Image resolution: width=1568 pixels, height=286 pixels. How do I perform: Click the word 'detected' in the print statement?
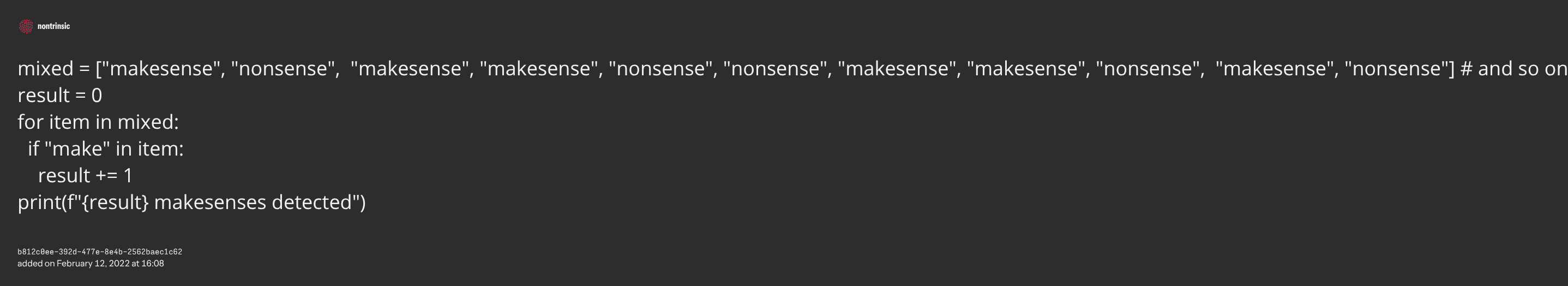click(311, 202)
